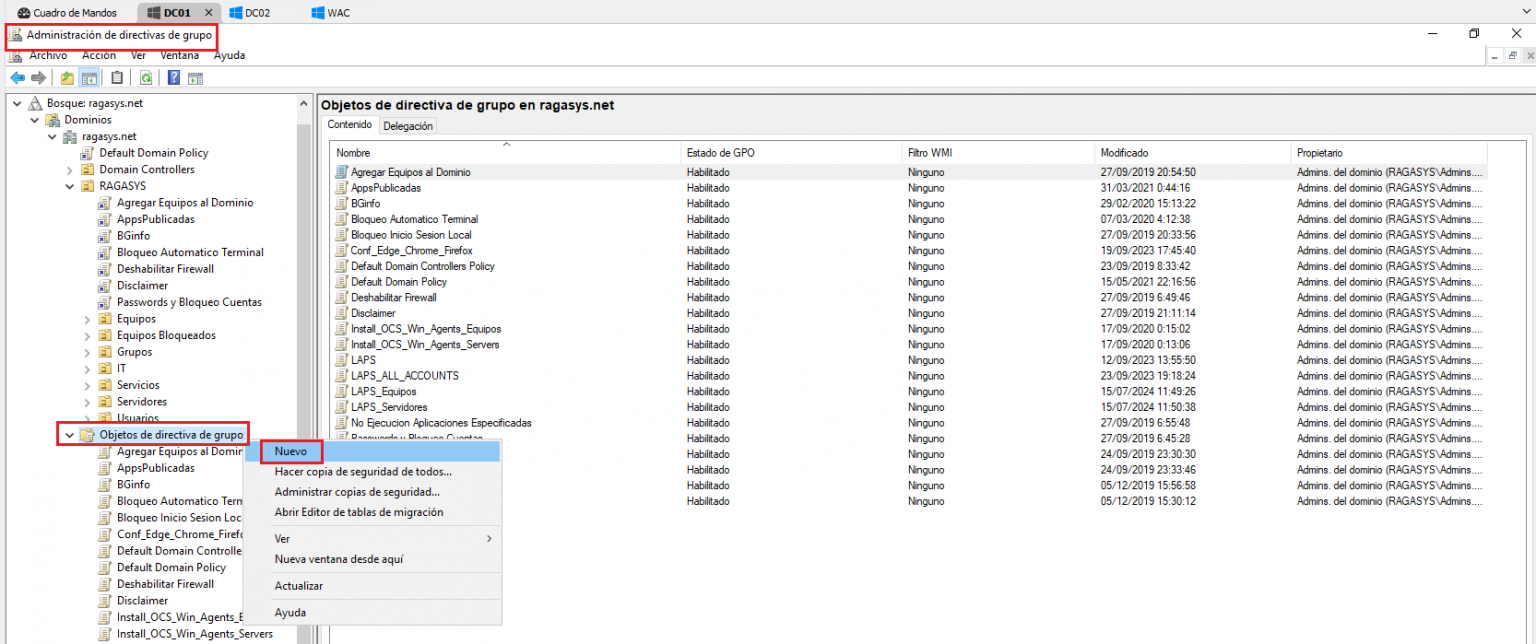The width and height of the screenshot is (1536, 644).
Task: Select BGinfo row in the list
Action: pyautogui.click(x=909, y=203)
